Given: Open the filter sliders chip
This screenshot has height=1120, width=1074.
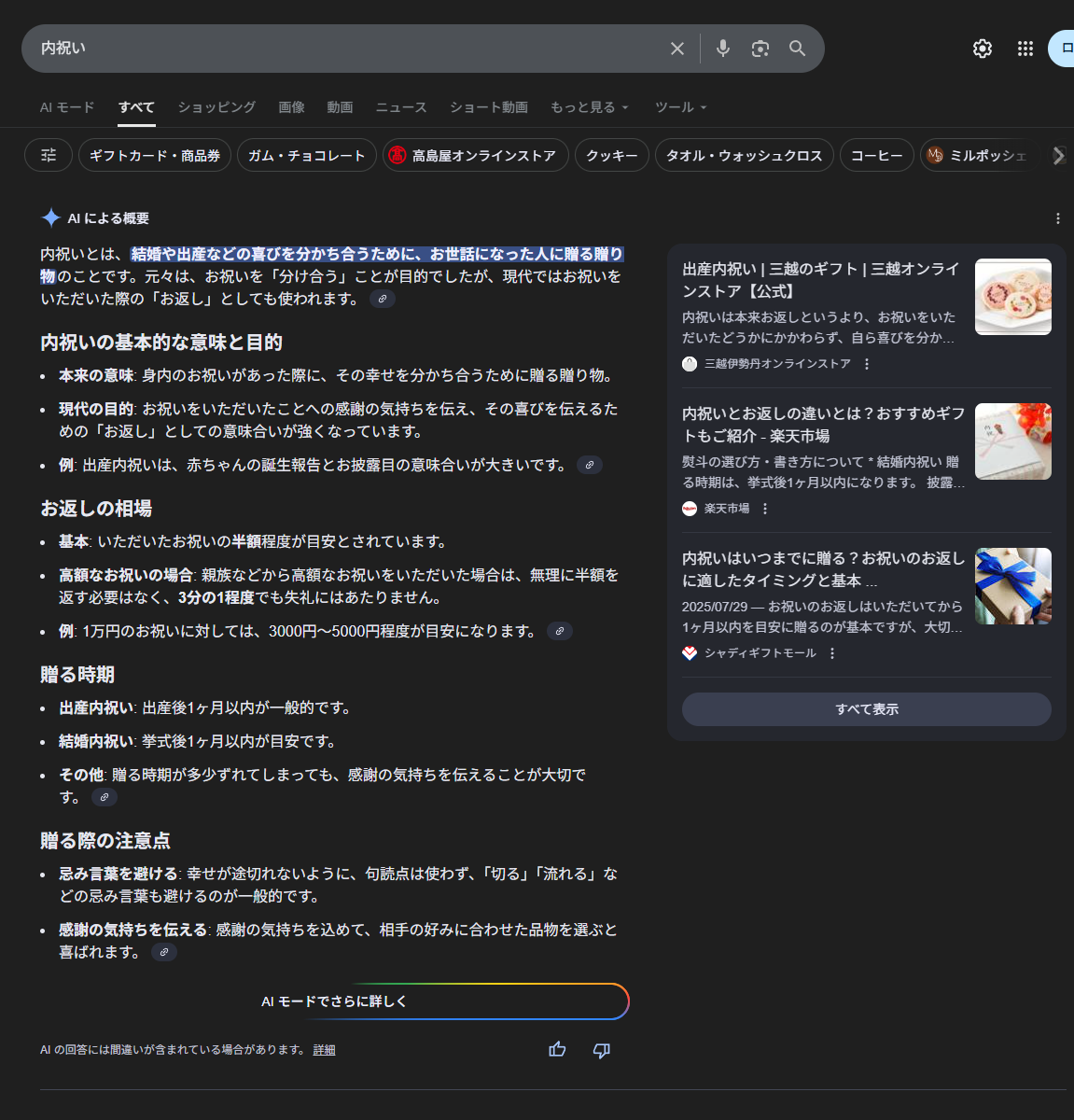Looking at the screenshot, I should (49, 155).
